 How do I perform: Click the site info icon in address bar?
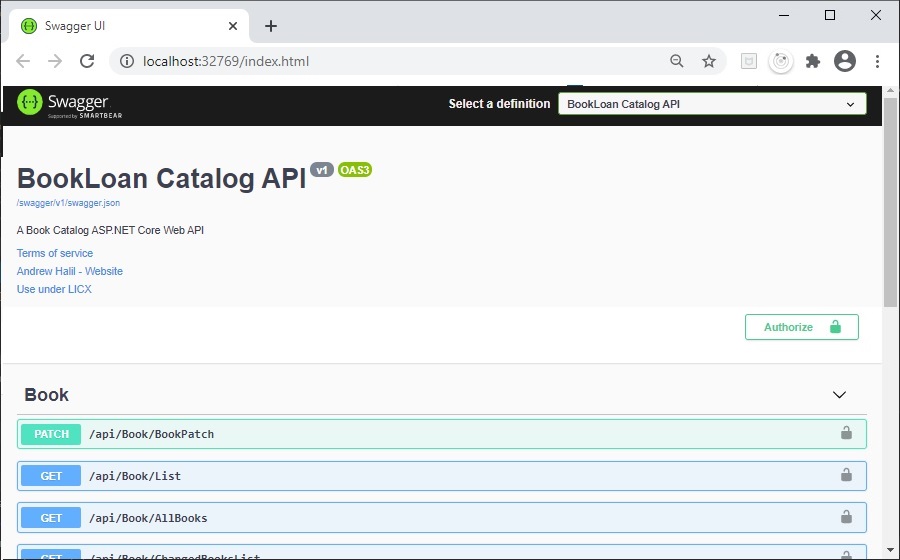pyautogui.click(x=127, y=61)
